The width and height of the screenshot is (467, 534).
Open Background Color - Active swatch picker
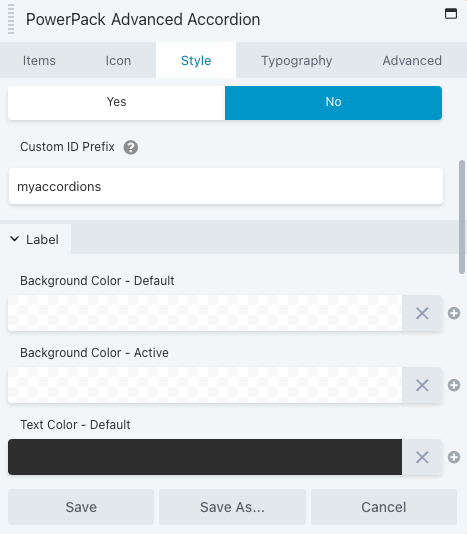point(205,385)
